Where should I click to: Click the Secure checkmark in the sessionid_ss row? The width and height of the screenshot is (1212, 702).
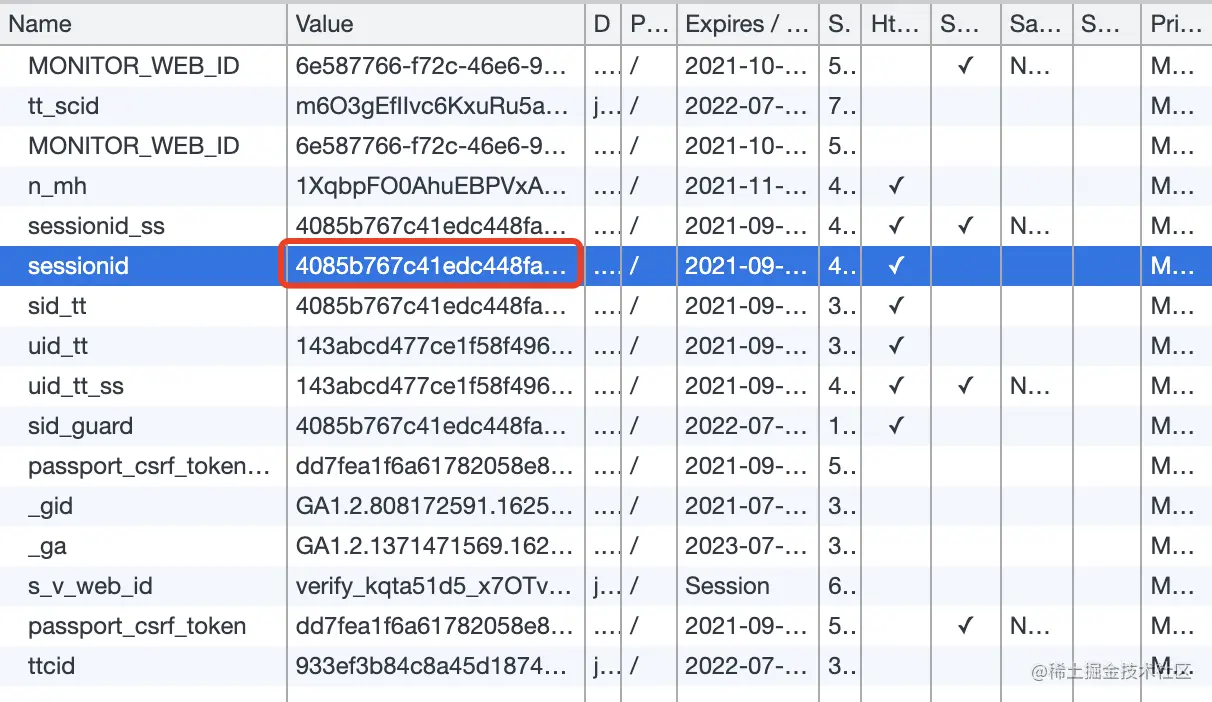[965, 226]
